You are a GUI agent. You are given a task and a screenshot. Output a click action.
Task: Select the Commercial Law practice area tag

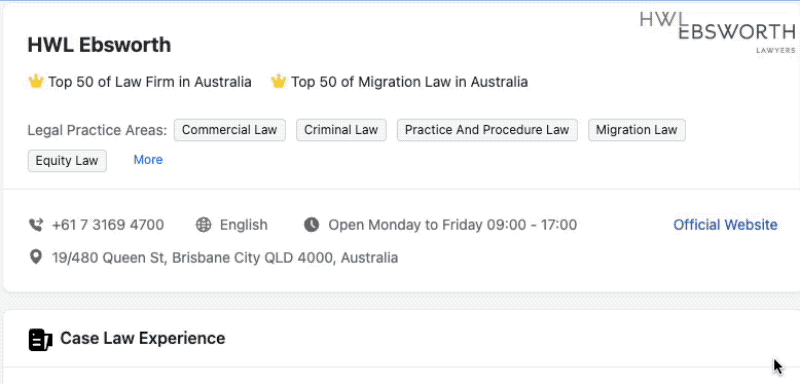pos(230,130)
